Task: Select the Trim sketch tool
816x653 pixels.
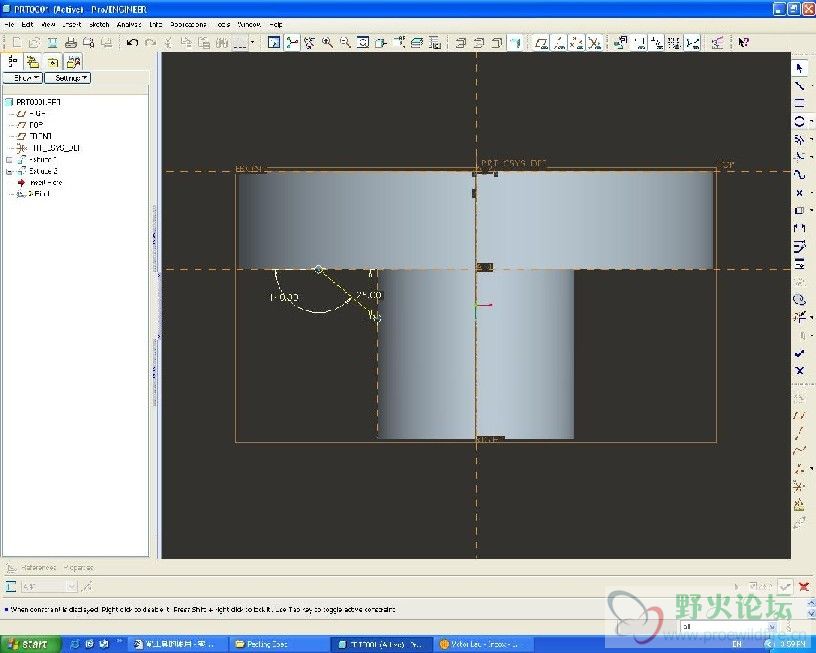Action: point(799,317)
